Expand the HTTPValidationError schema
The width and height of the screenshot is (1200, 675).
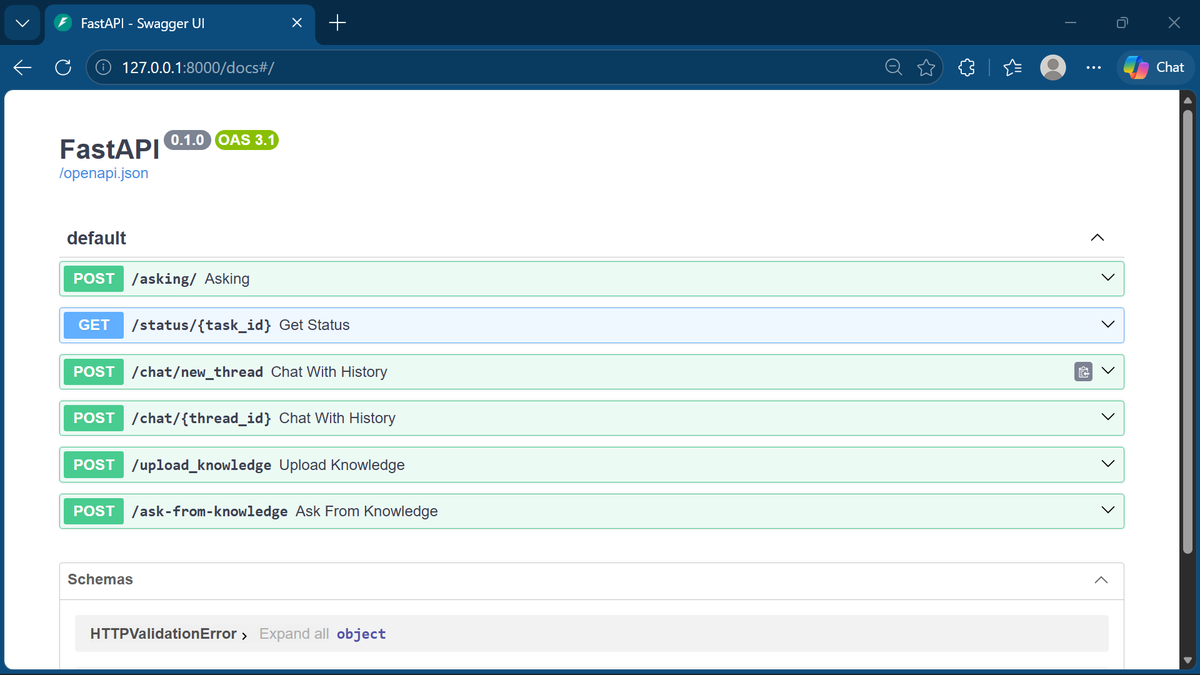pyautogui.click(x=169, y=634)
